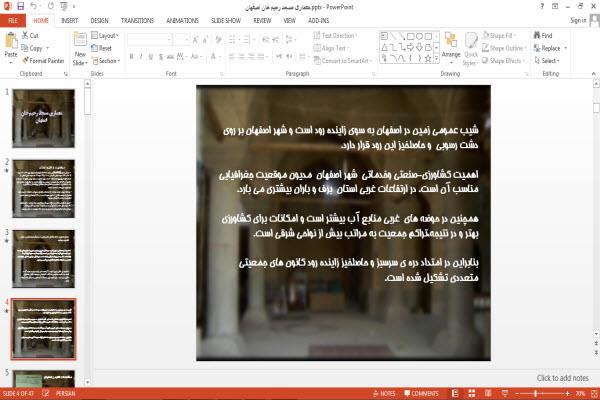
Task: Toggle the Comments pane button
Action: pyautogui.click(x=421, y=393)
